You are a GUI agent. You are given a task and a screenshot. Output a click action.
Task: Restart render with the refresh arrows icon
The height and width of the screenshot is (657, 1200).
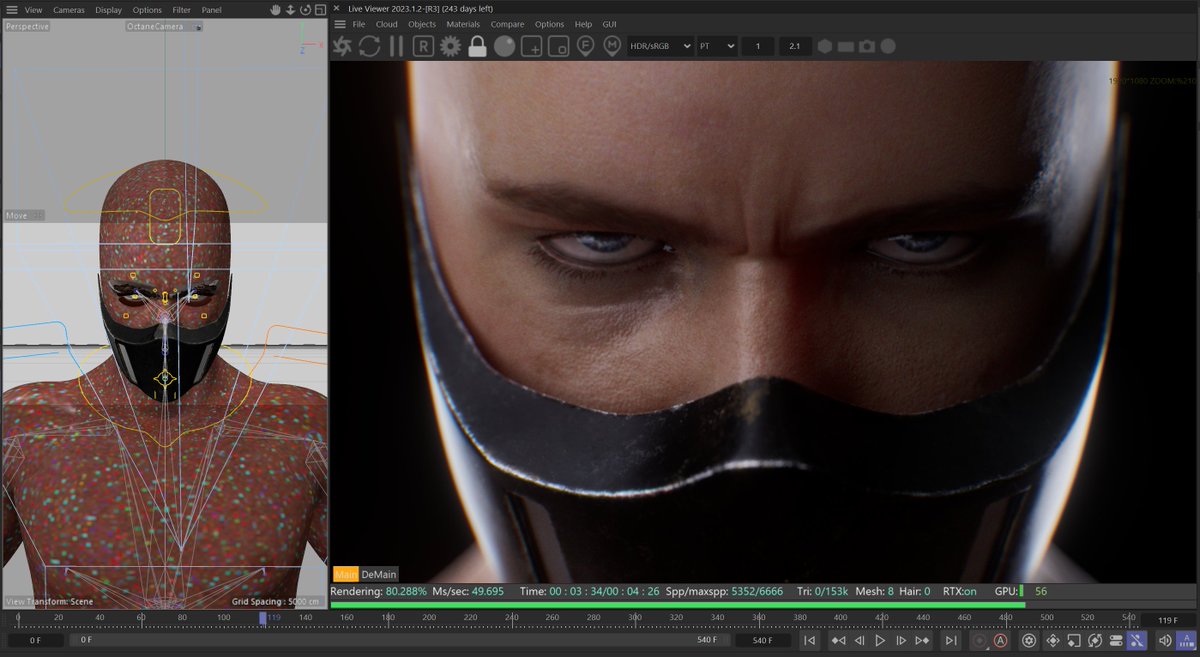(x=370, y=46)
